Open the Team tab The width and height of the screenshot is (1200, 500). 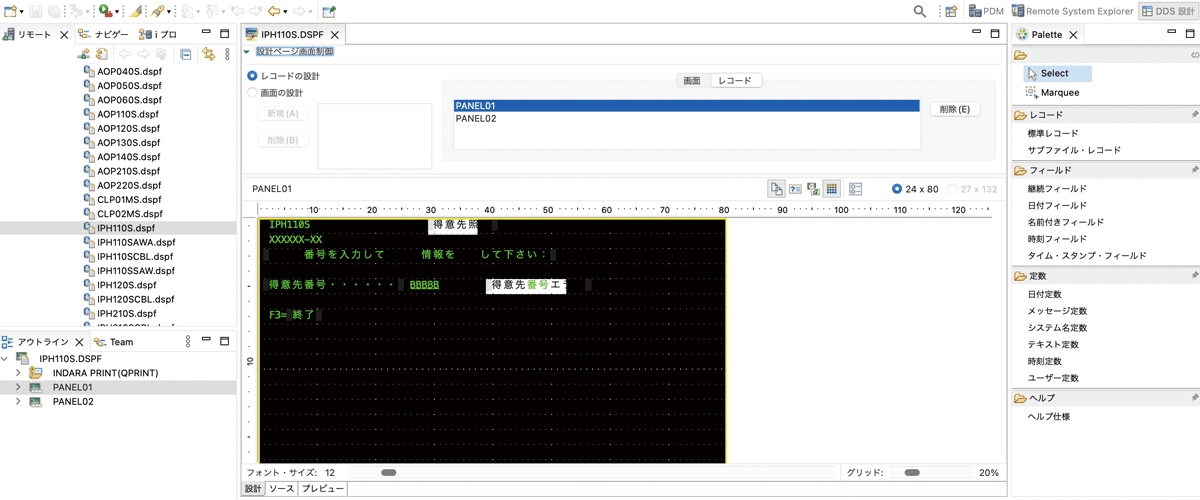pyautogui.click(x=114, y=342)
